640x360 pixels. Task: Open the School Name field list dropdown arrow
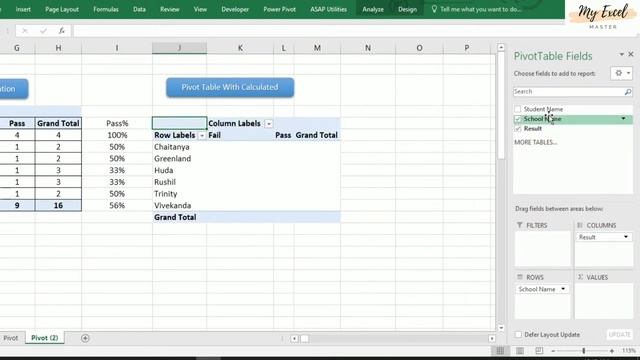(x=623, y=119)
